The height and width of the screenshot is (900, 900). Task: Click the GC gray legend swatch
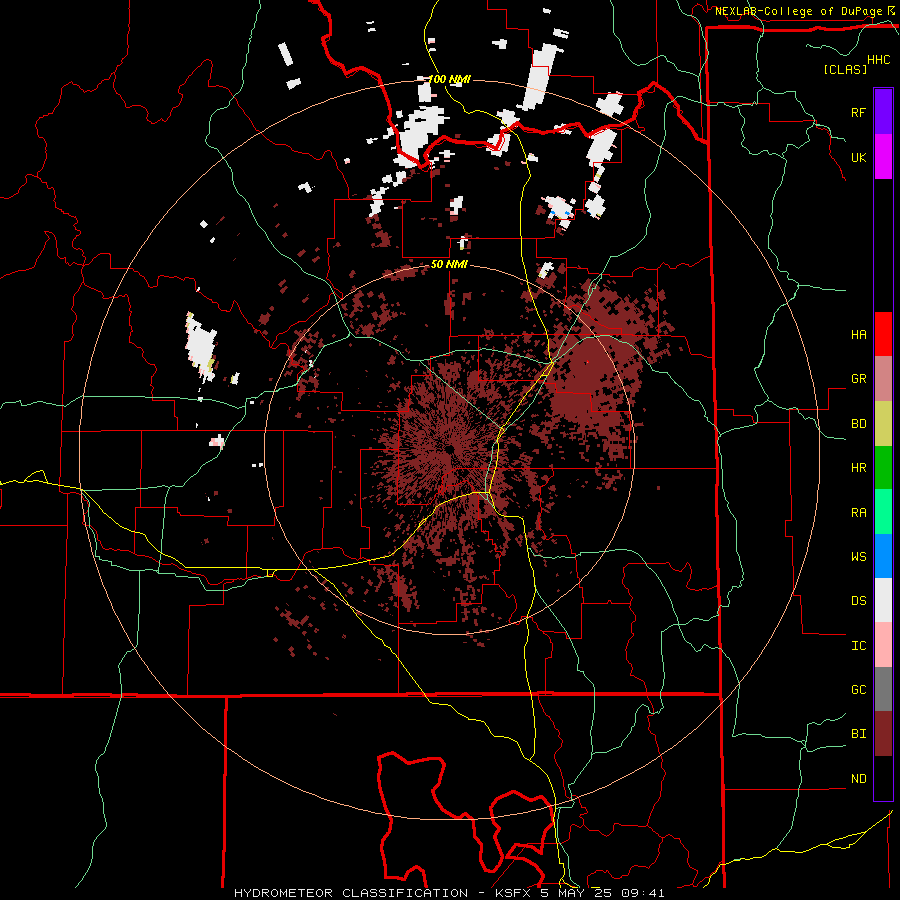click(x=883, y=689)
